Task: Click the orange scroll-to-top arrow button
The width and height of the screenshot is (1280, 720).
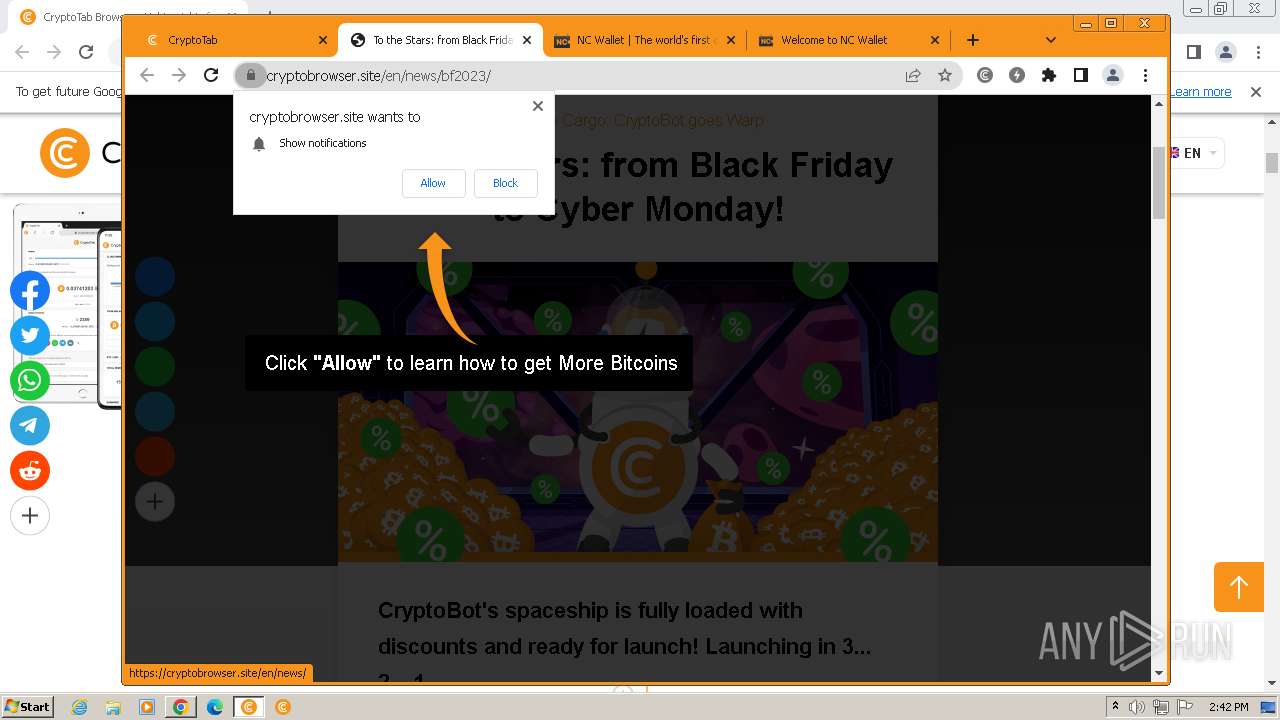Action: point(1239,587)
